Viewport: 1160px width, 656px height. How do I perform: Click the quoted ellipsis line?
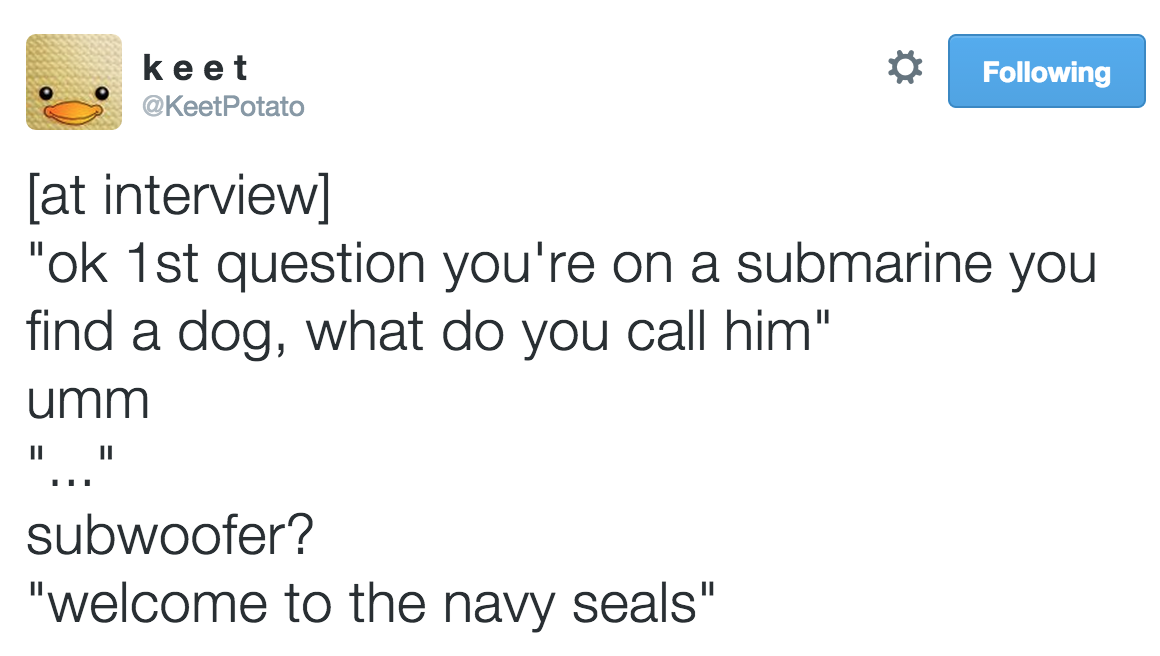[x=71, y=466]
